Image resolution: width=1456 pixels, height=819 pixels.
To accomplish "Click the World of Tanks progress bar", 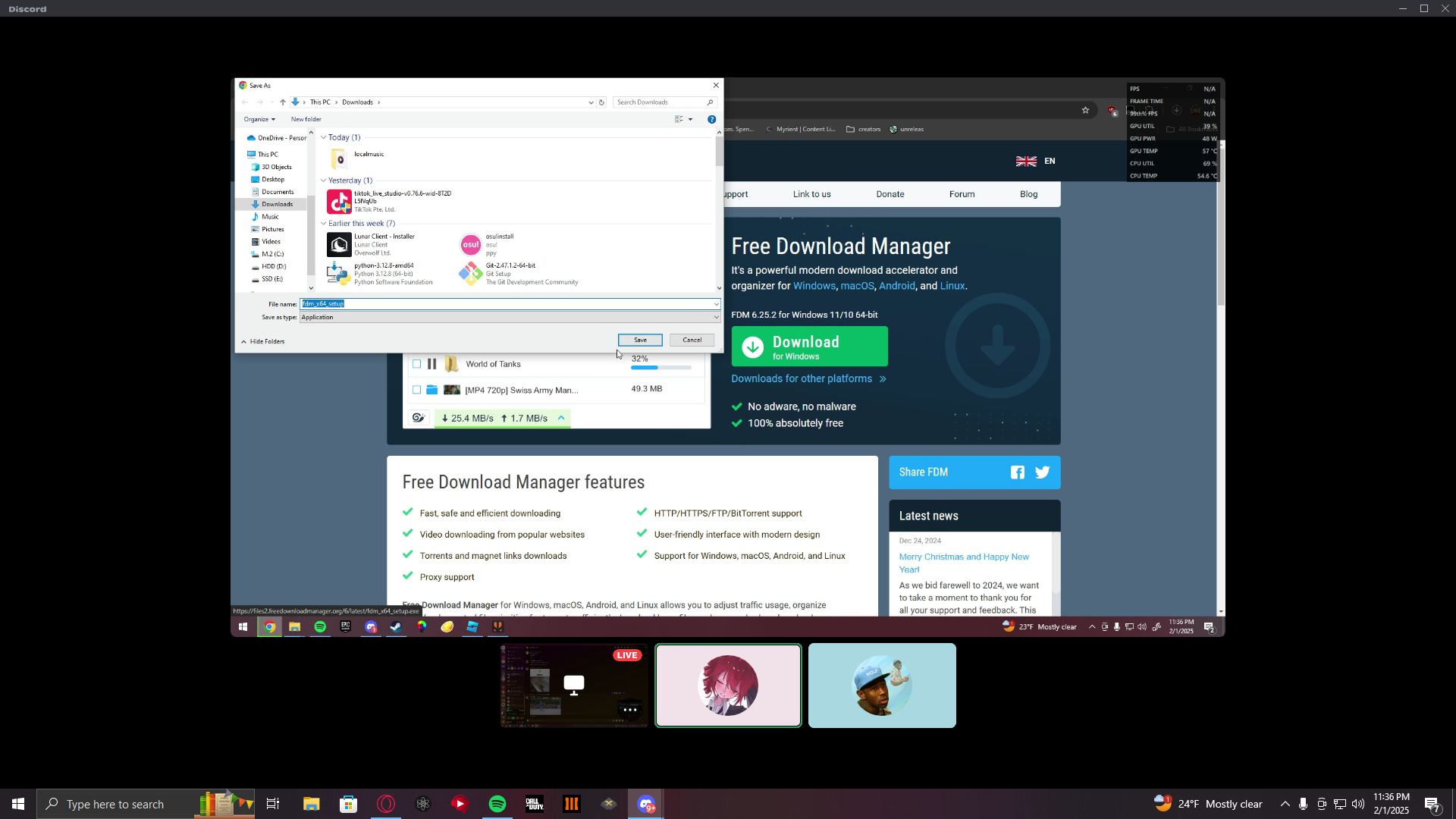I will (x=661, y=368).
